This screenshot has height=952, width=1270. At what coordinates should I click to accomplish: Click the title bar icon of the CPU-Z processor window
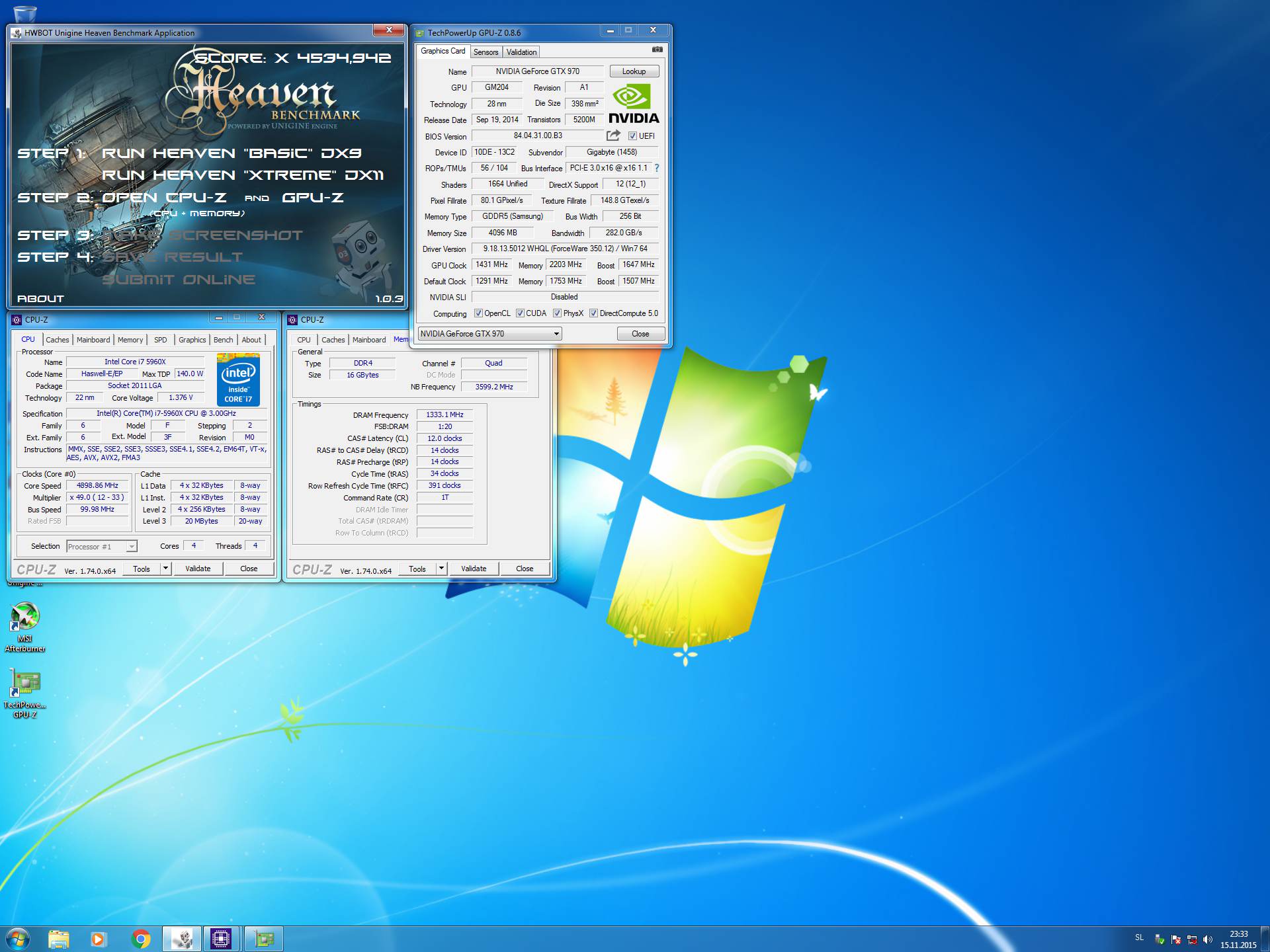point(17,320)
